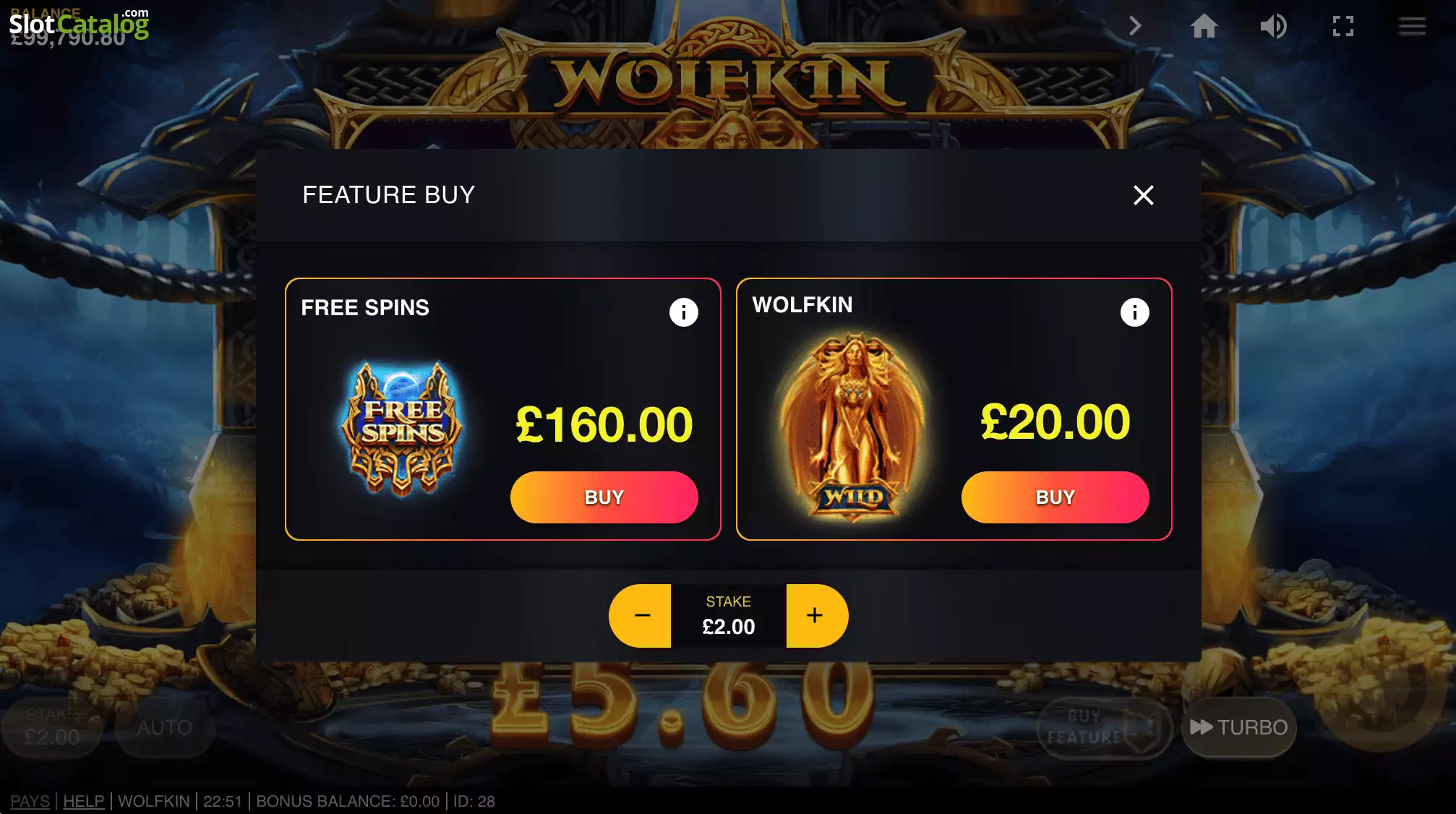Click the Free Spins symbol image
This screenshot has width=1456, height=814.
point(402,429)
